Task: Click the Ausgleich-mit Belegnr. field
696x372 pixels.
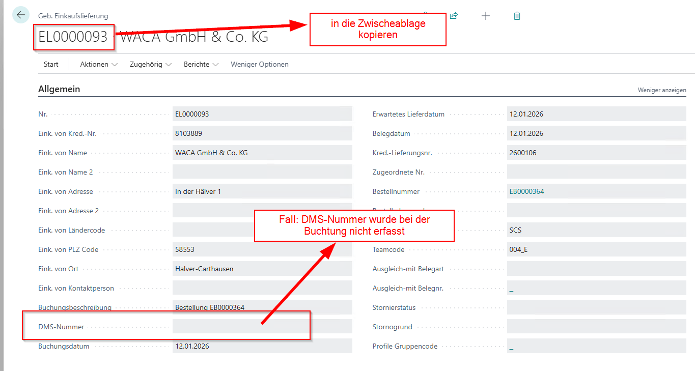Action: [596, 288]
